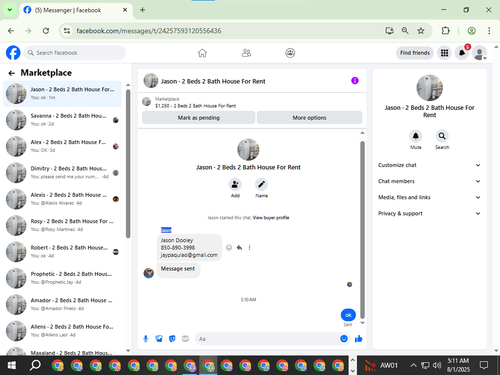Open Chrome extensions puzzle icon
Viewport: 500px width, 375px height.
[445, 31]
